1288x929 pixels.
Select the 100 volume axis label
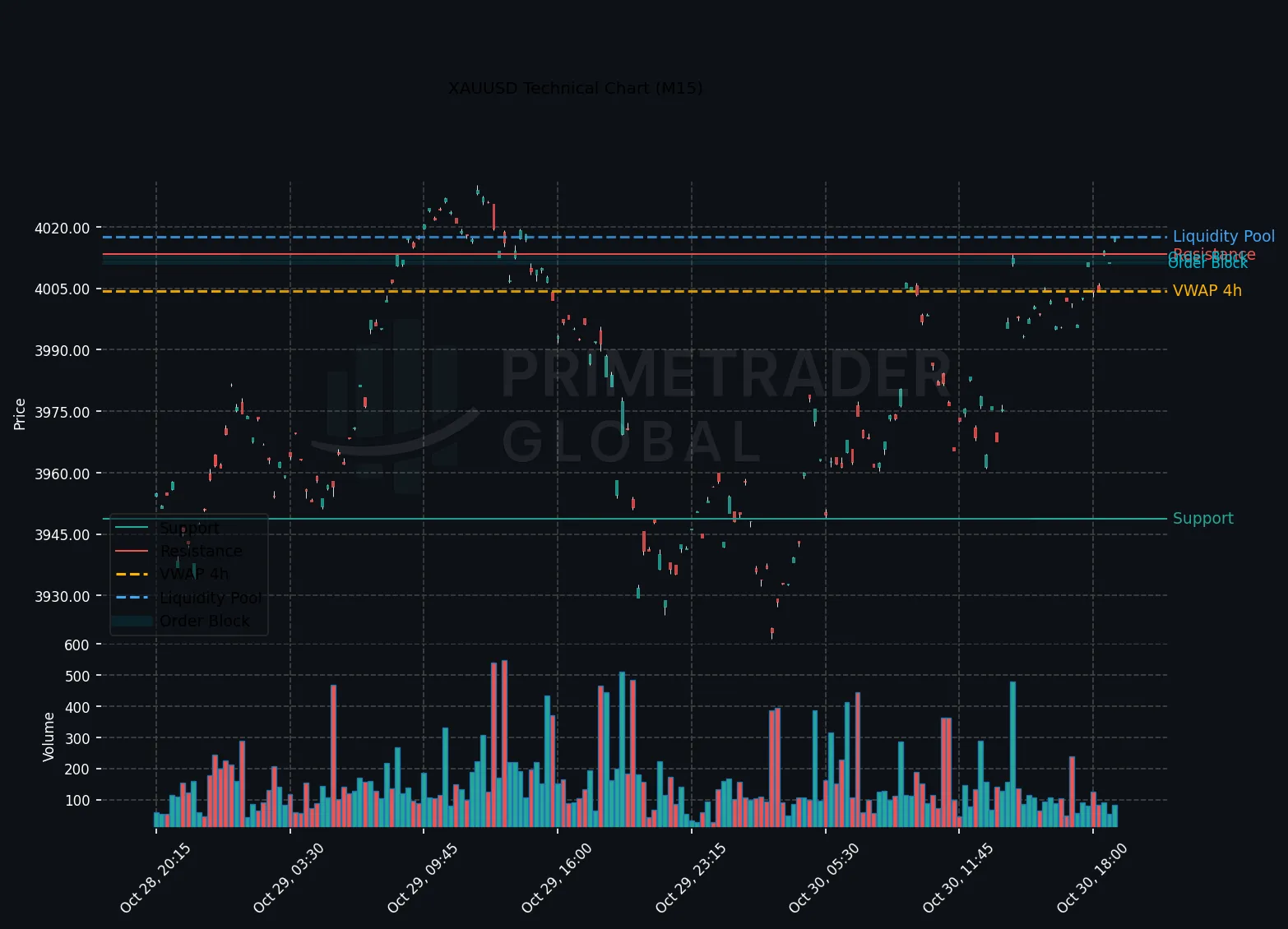(76, 801)
